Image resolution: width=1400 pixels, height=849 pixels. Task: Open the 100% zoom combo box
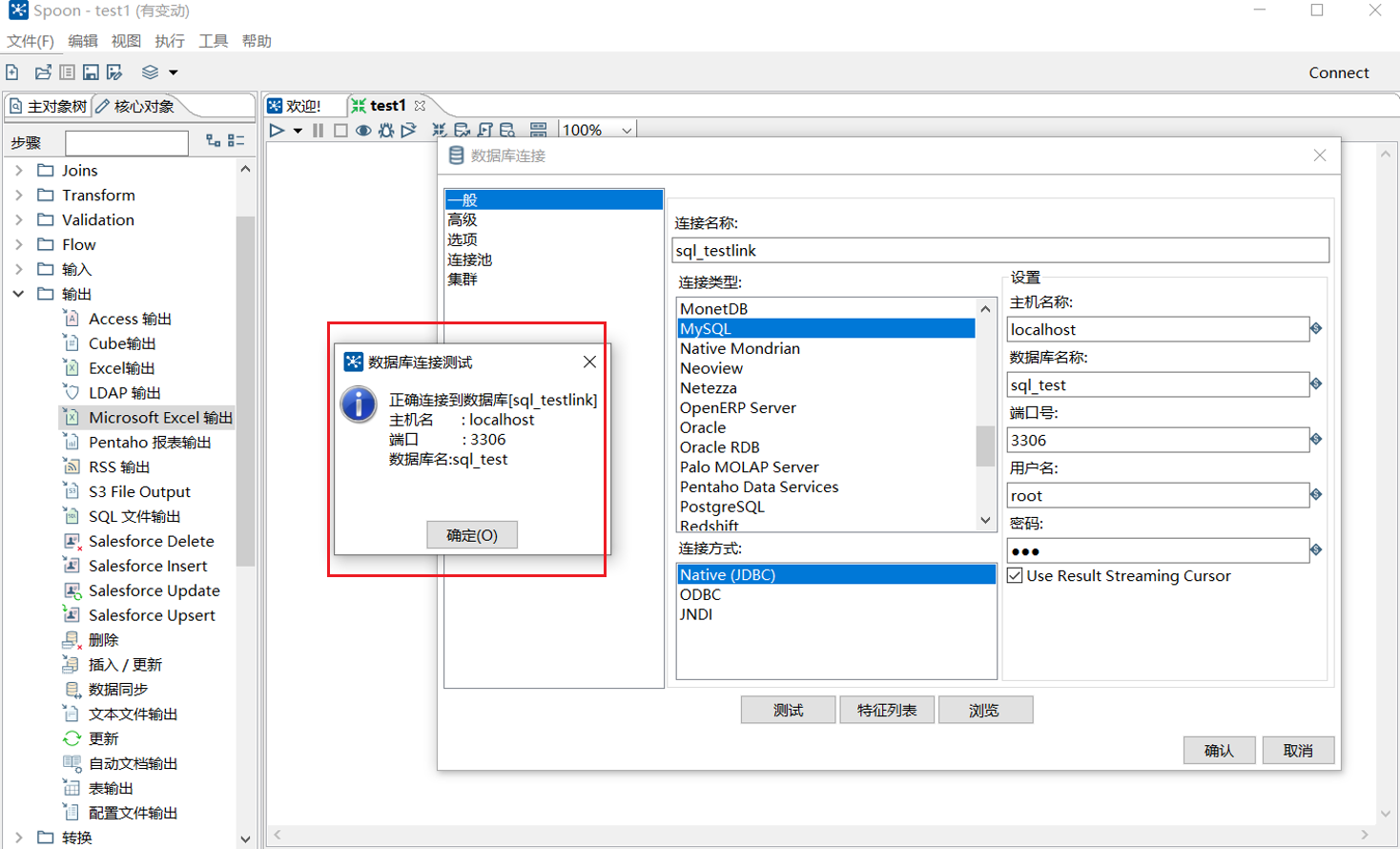[x=598, y=131]
